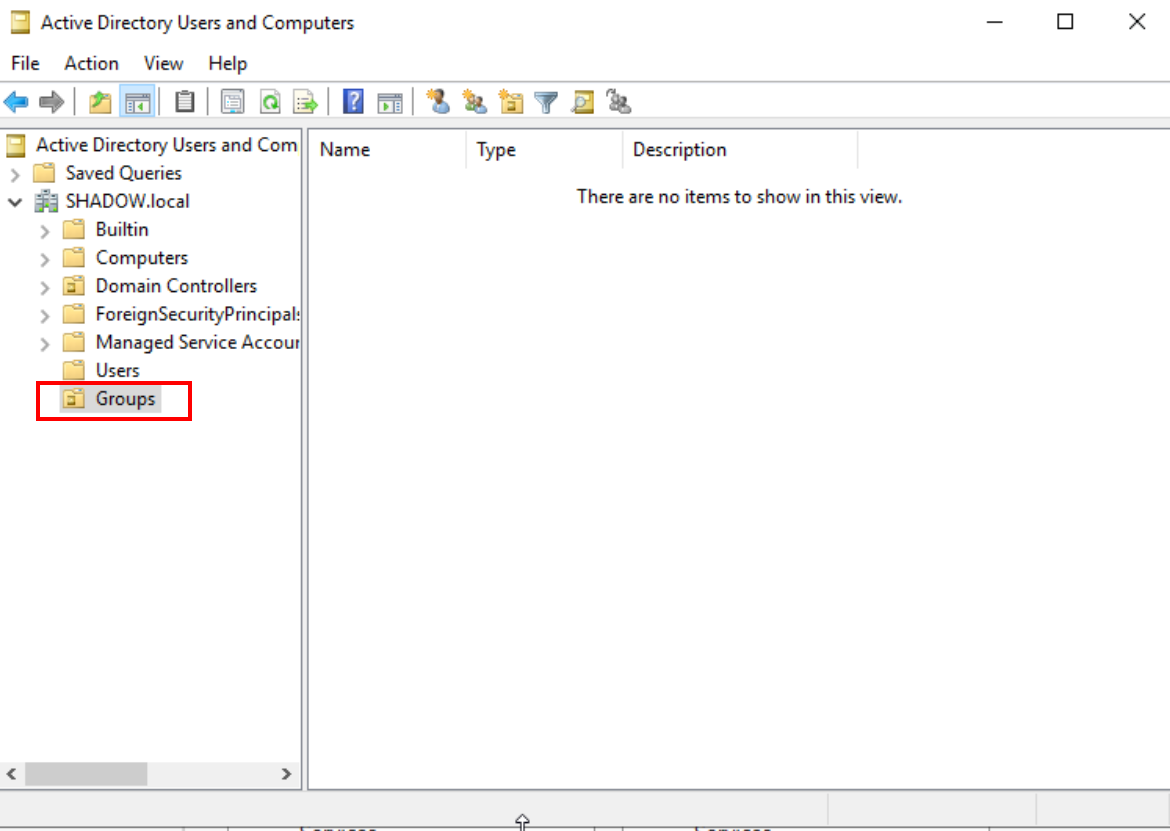This screenshot has height=831, width=1170.
Task: Expand the Builtin container
Action: [x=44, y=231]
